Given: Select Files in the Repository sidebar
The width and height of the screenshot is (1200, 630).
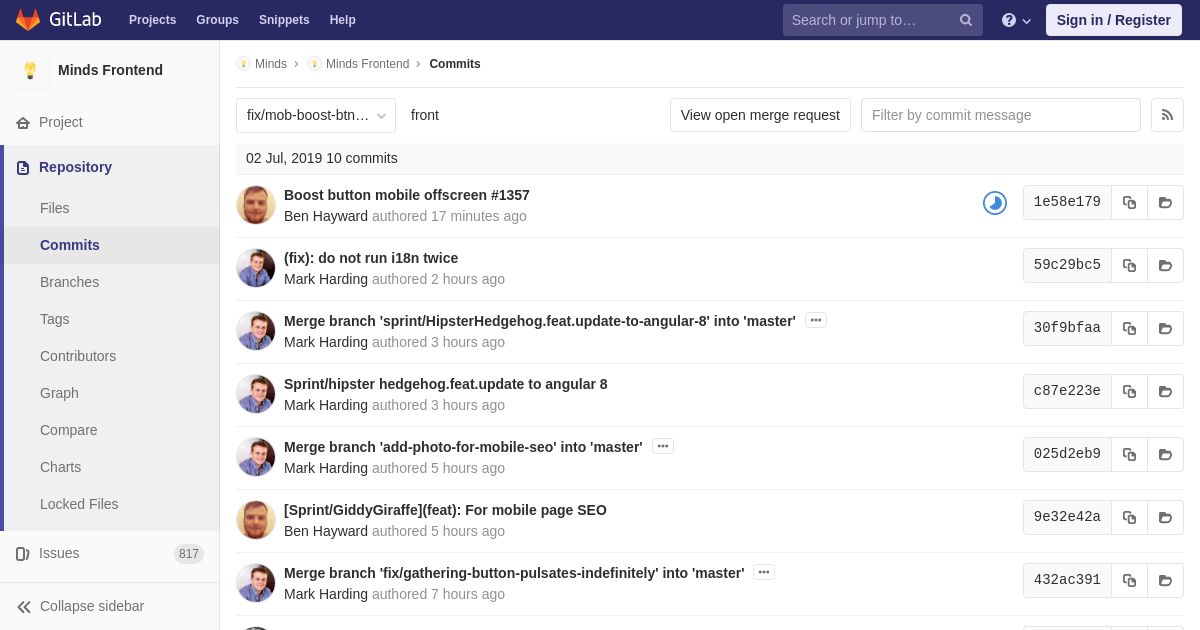Looking at the screenshot, I should [55, 208].
